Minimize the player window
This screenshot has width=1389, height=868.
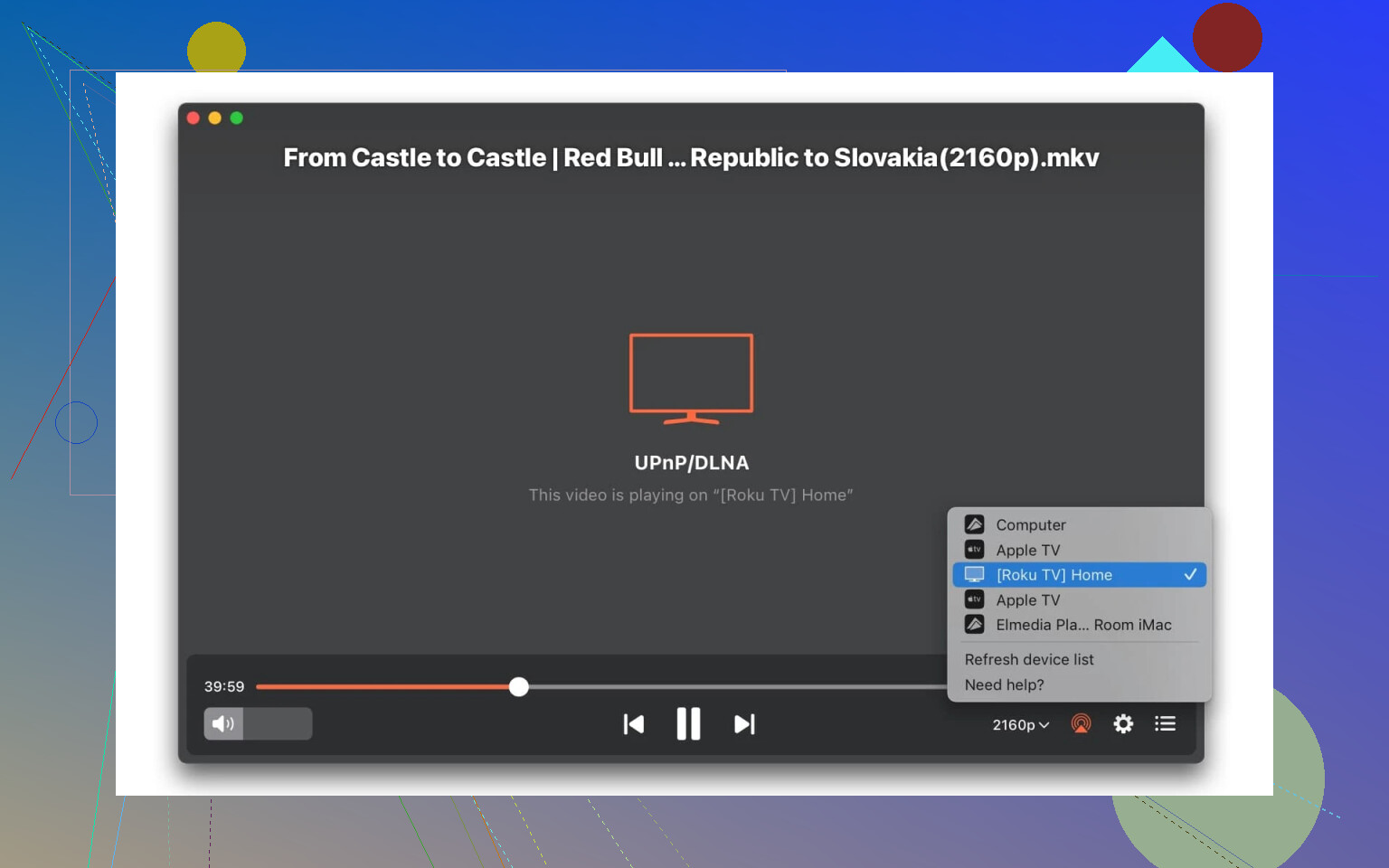coord(214,118)
